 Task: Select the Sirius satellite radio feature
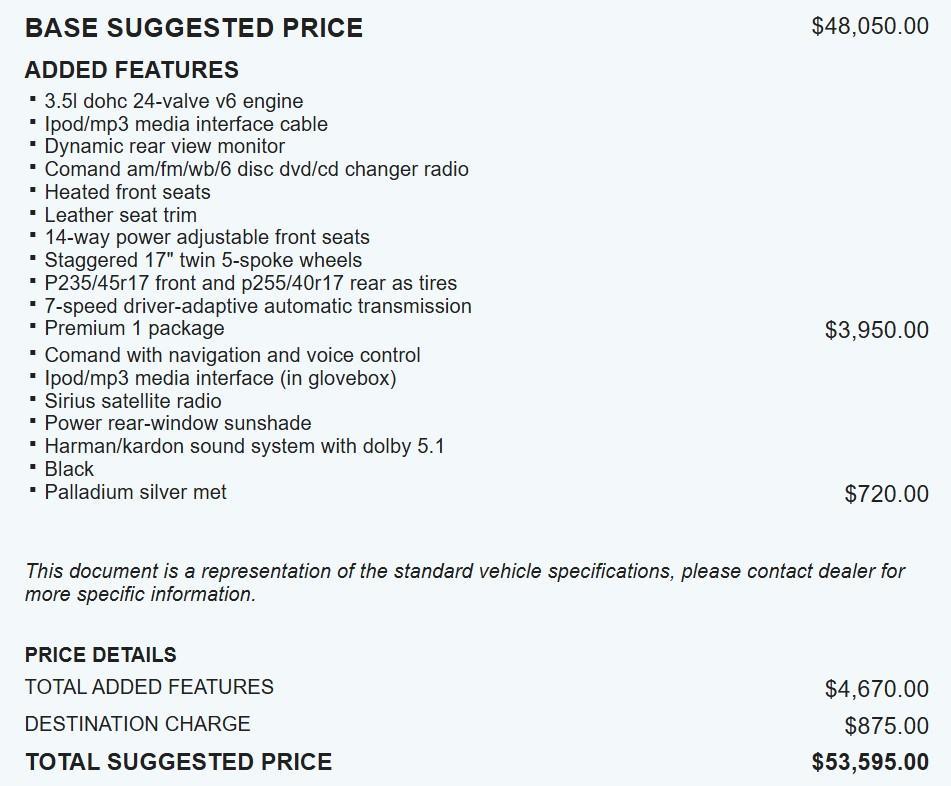coord(133,401)
